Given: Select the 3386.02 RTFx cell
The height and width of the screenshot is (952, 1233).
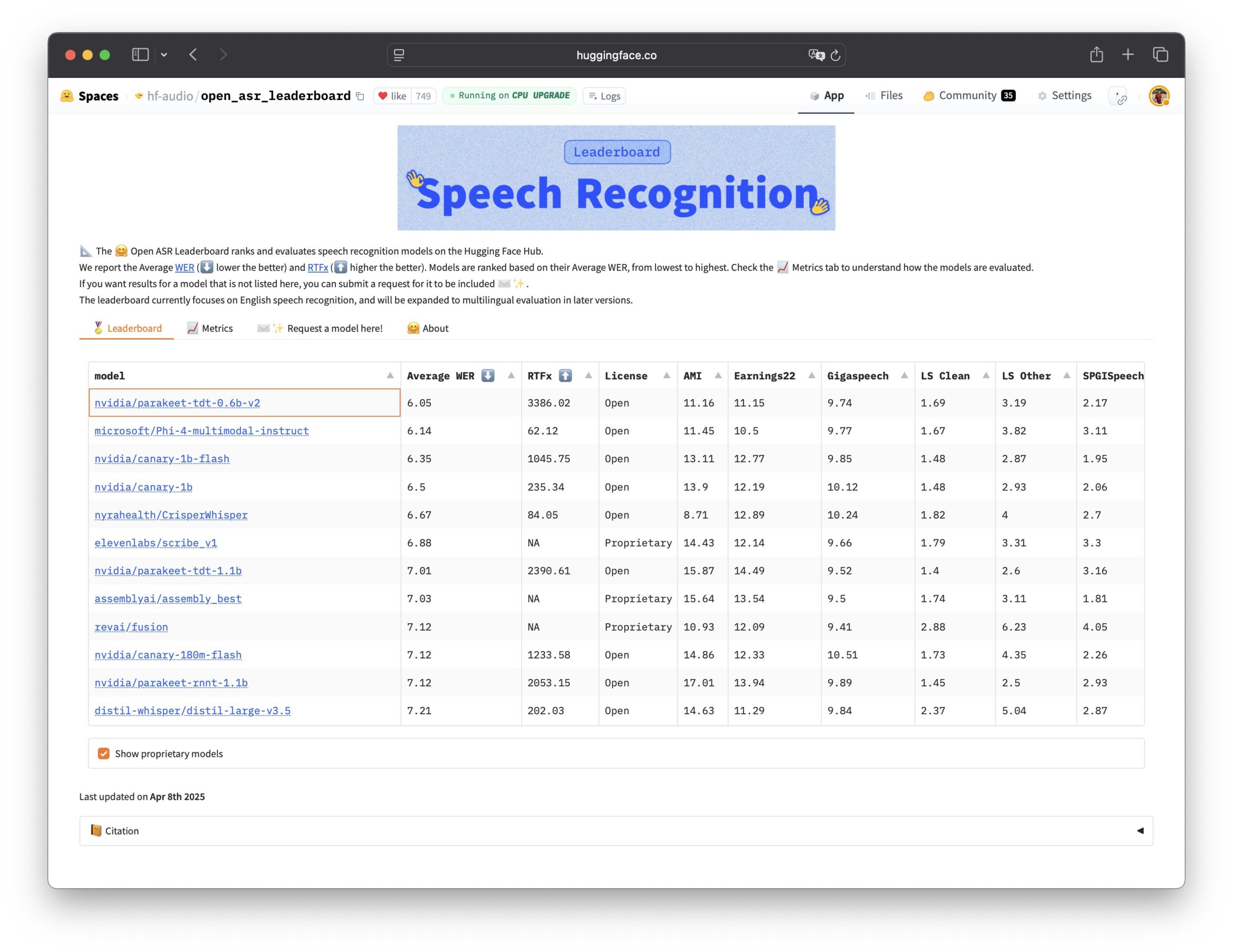Looking at the screenshot, I should pyautogui.click(x=560, y=403).
